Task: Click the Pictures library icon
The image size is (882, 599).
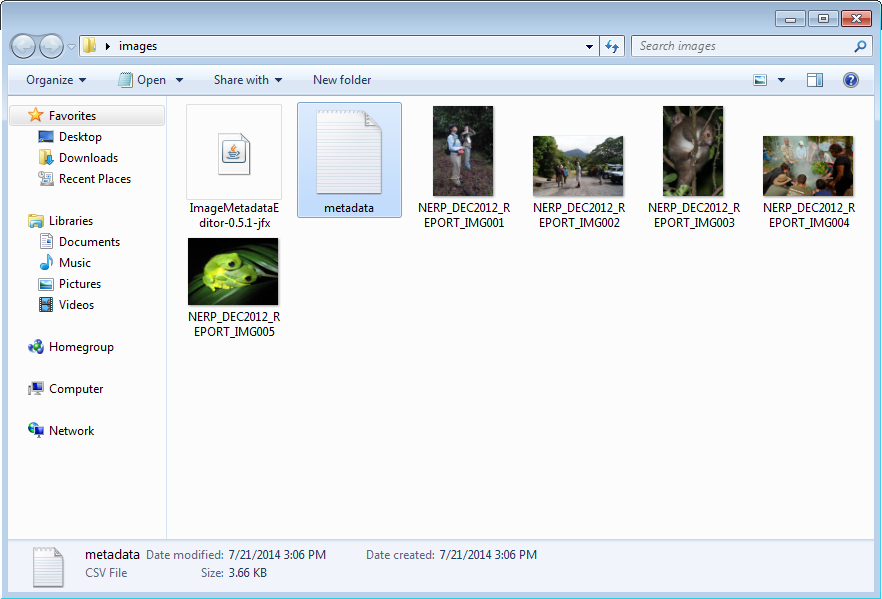Action: pyautogui.click(x=46, y=284)
